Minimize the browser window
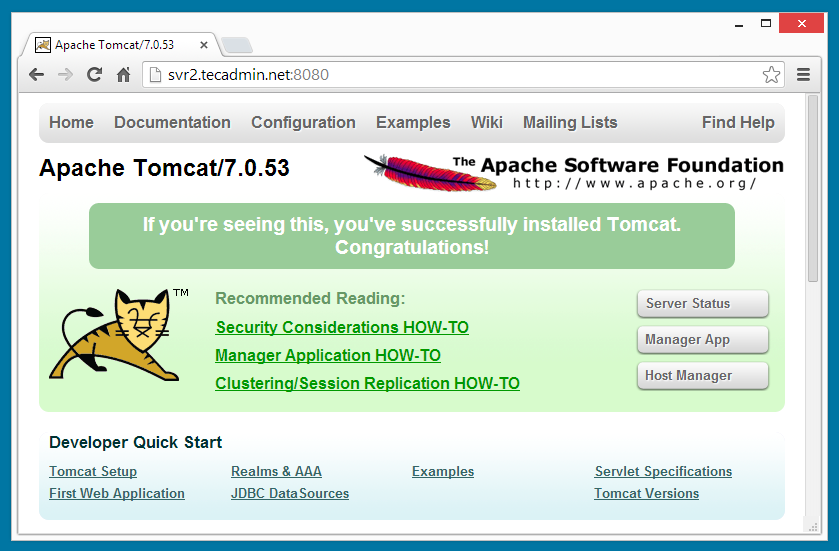The image size is (839, 551). pos(739,24)
